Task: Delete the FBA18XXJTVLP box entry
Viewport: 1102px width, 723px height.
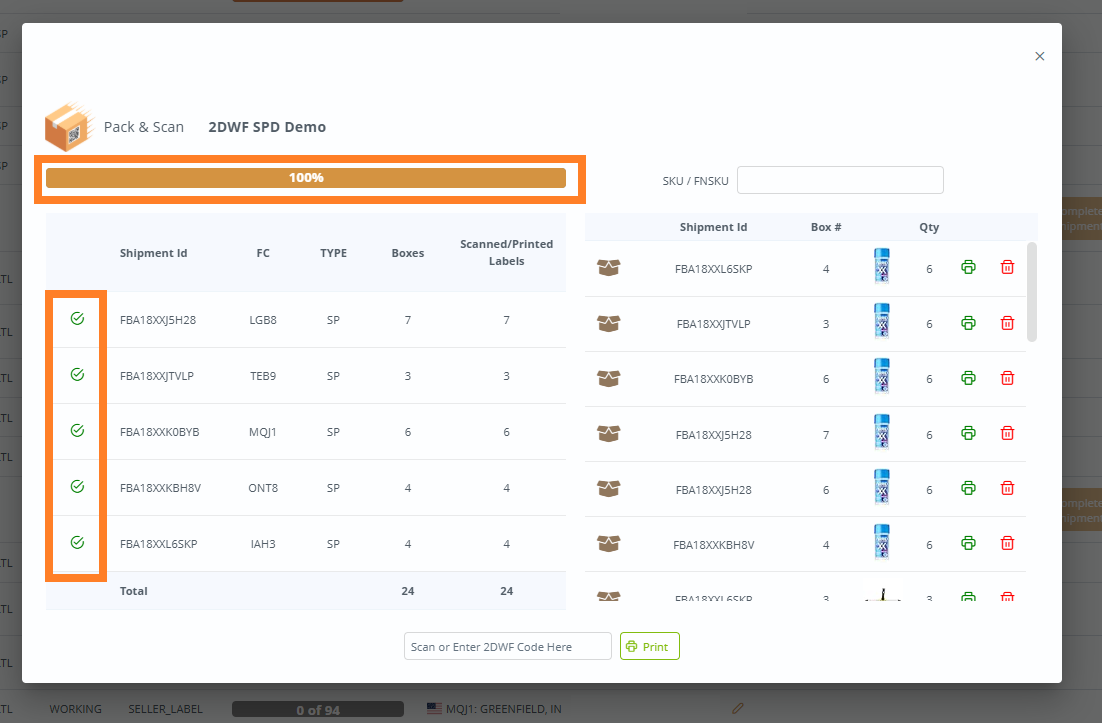Action: pos(1007,322)
